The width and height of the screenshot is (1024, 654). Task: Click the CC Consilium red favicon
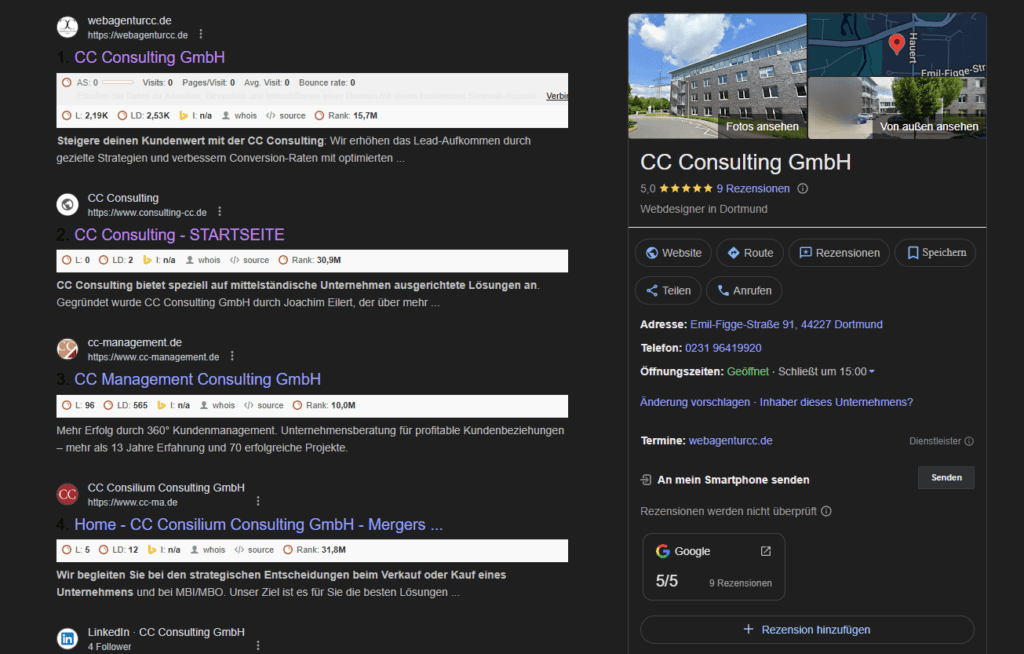click(x=67, y=495)
